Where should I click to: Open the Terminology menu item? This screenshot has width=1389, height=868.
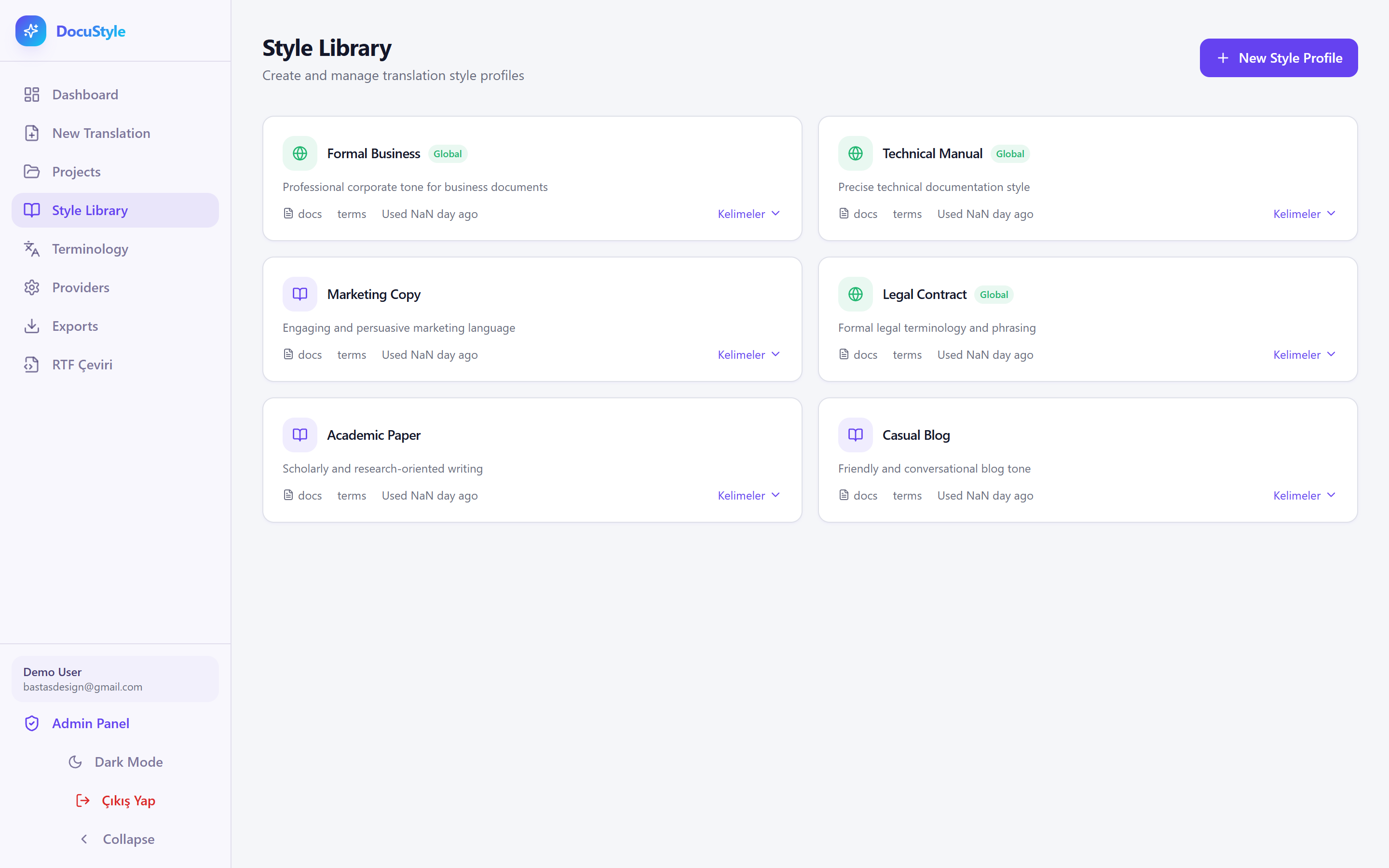(x=90, y=248)
